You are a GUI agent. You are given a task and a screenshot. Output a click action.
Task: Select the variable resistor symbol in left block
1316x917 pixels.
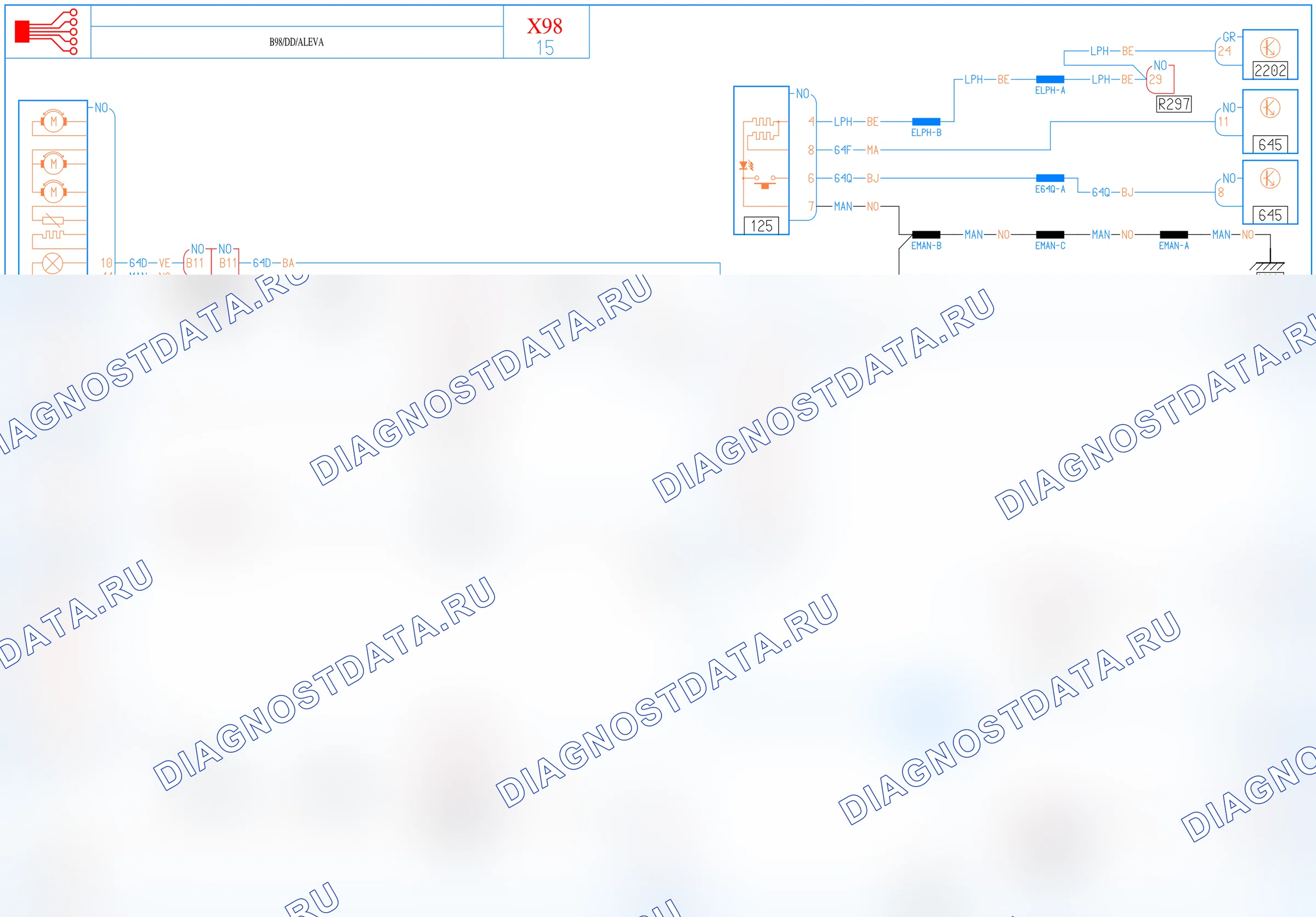pos(53,220)
